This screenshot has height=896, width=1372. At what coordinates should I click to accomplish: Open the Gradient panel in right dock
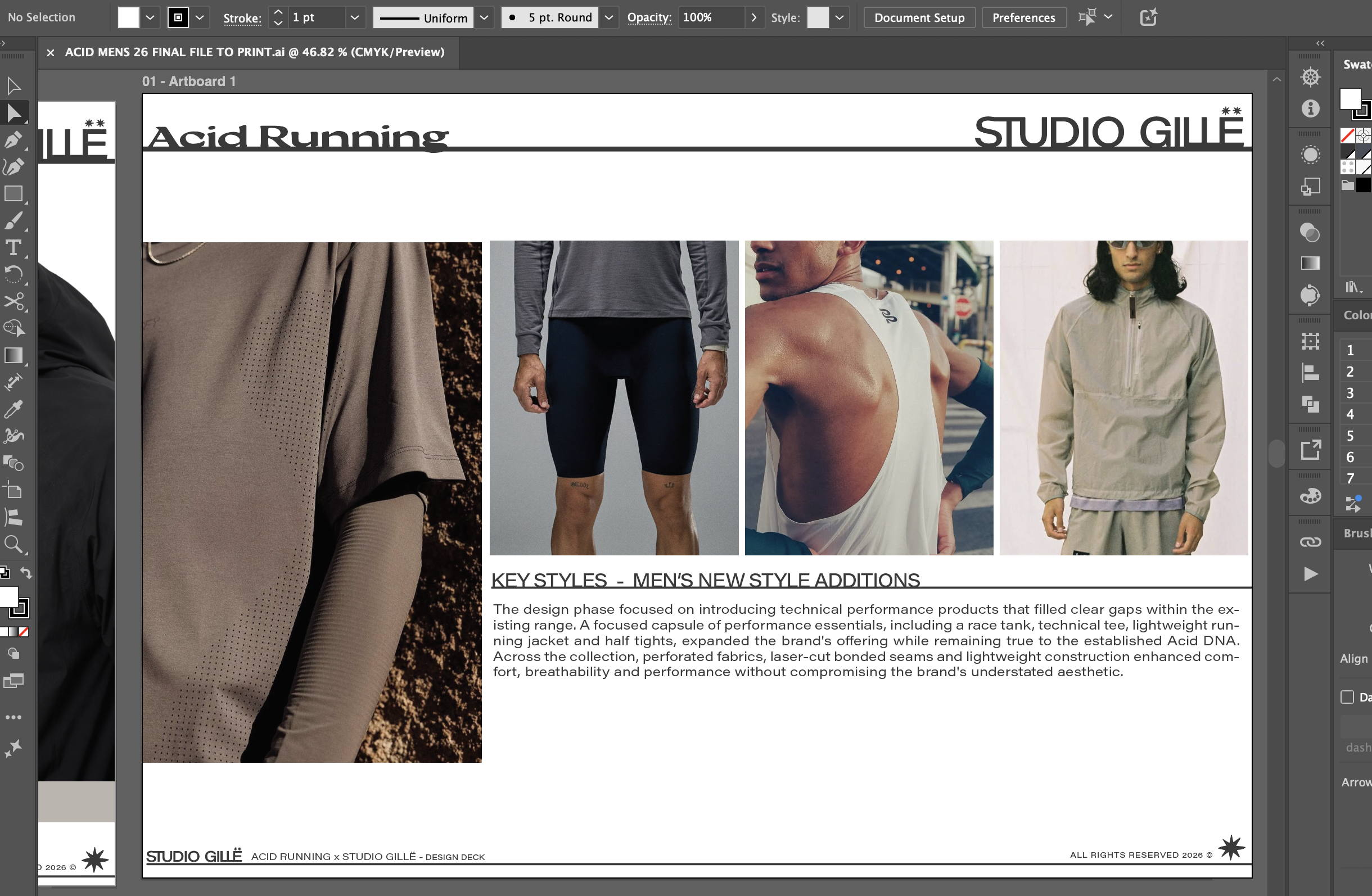tap(1310, 263)
